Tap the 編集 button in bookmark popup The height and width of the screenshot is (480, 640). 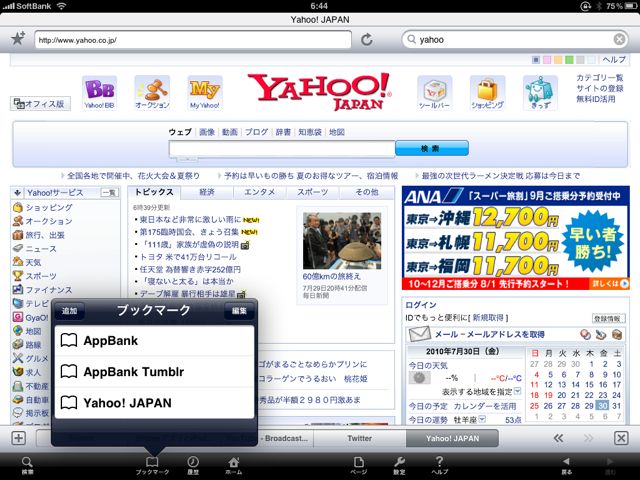[239, 311]
